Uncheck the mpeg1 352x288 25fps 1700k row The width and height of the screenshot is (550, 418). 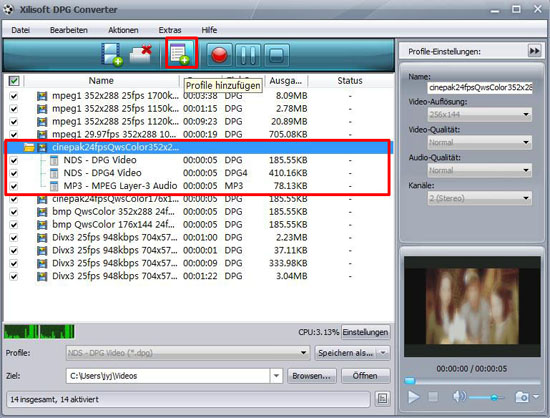13,96
